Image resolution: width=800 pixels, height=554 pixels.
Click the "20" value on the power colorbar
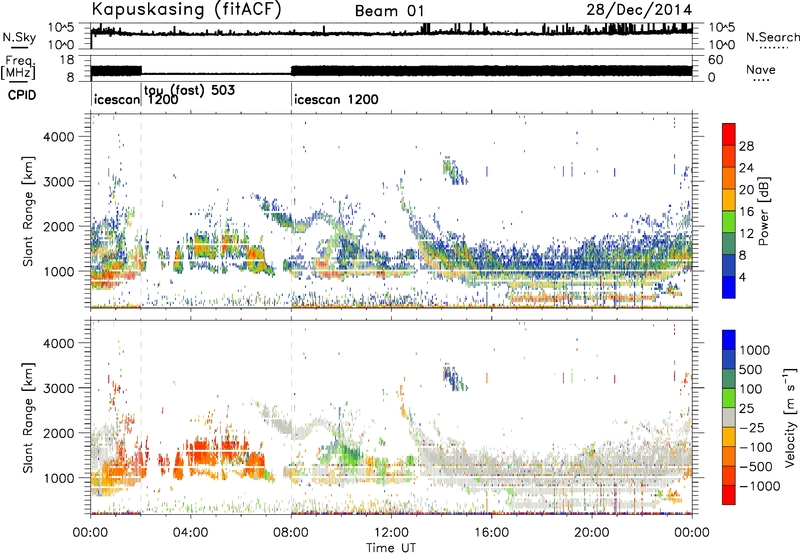(x=746, y=190)
